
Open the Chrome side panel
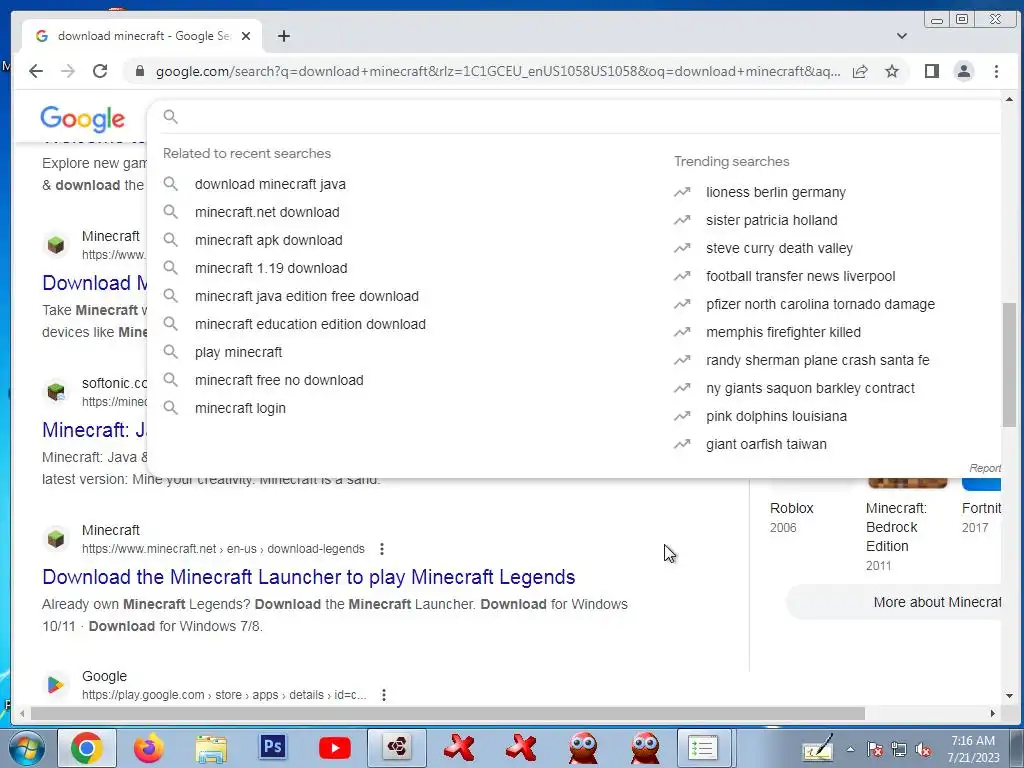(932, 71)
